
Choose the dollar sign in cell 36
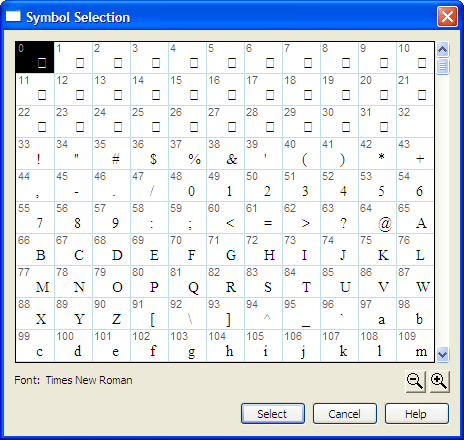(x=149, y=154)
